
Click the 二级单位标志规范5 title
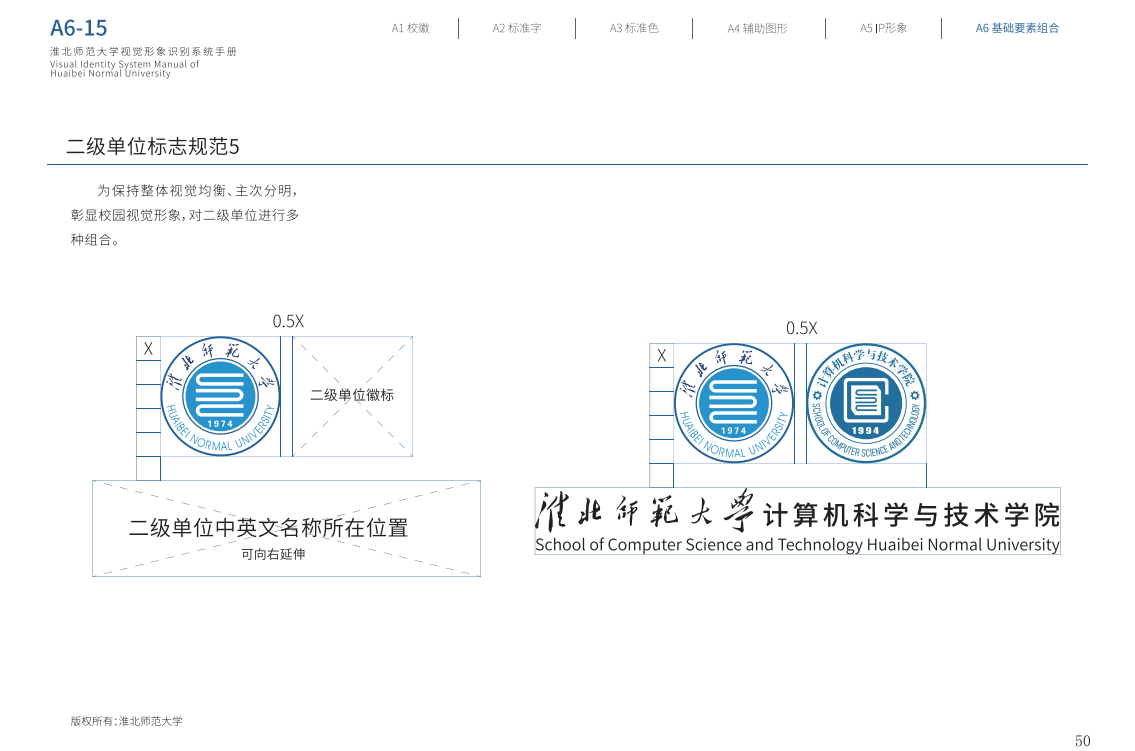[153, 146]
